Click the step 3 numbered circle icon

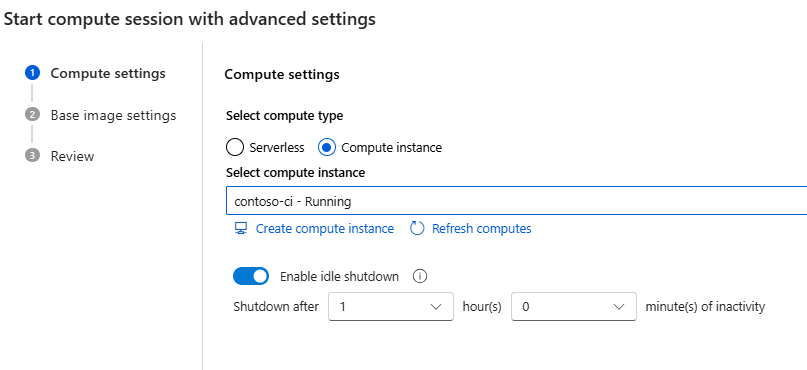click(32, 155)
